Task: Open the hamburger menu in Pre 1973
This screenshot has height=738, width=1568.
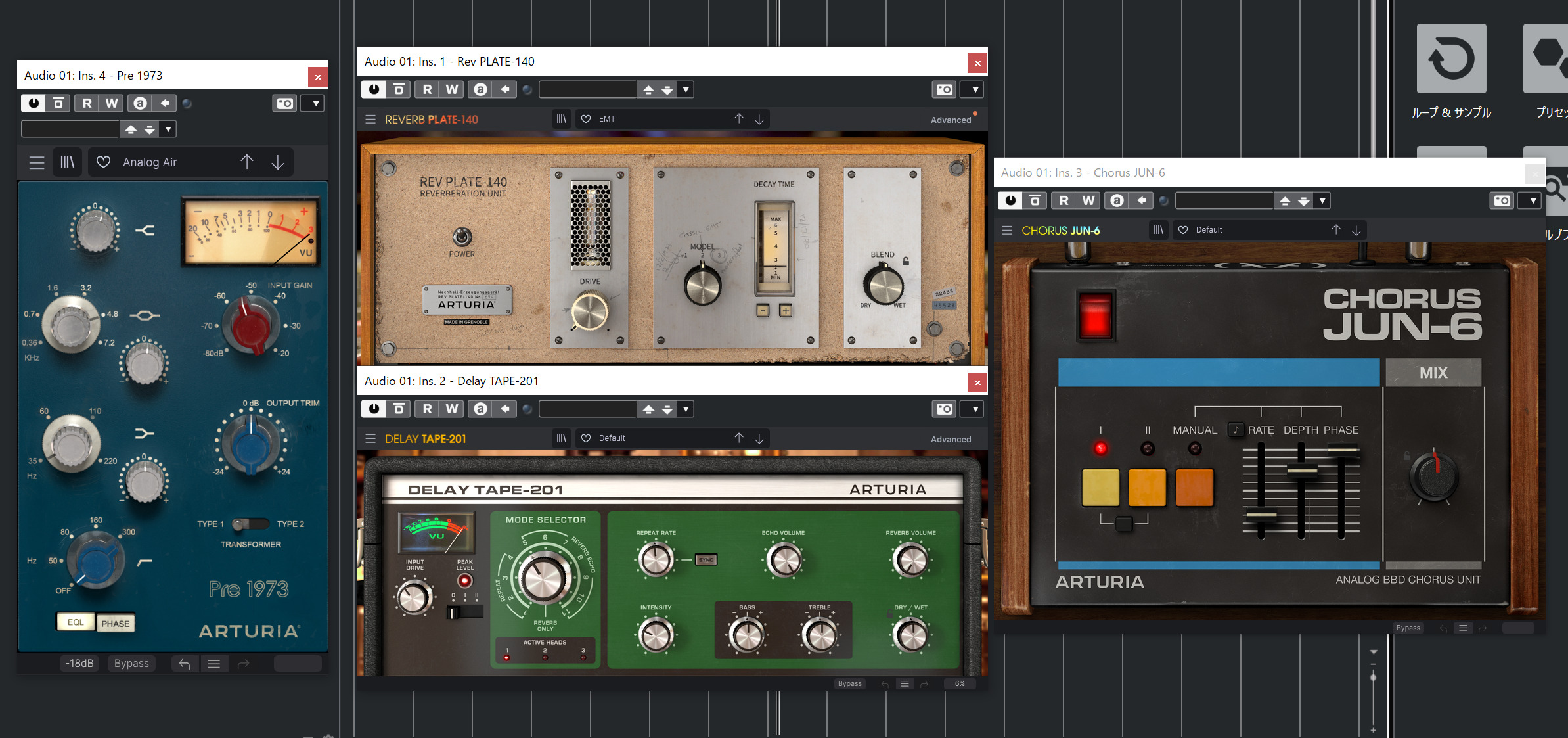Action: point(37,162)
